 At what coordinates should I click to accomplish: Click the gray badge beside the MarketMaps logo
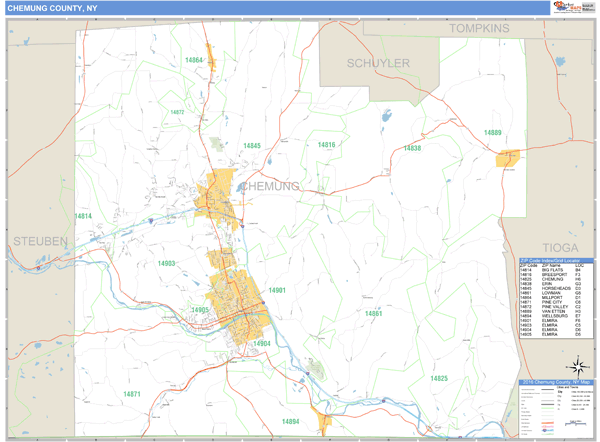click(x=587, y=8)
